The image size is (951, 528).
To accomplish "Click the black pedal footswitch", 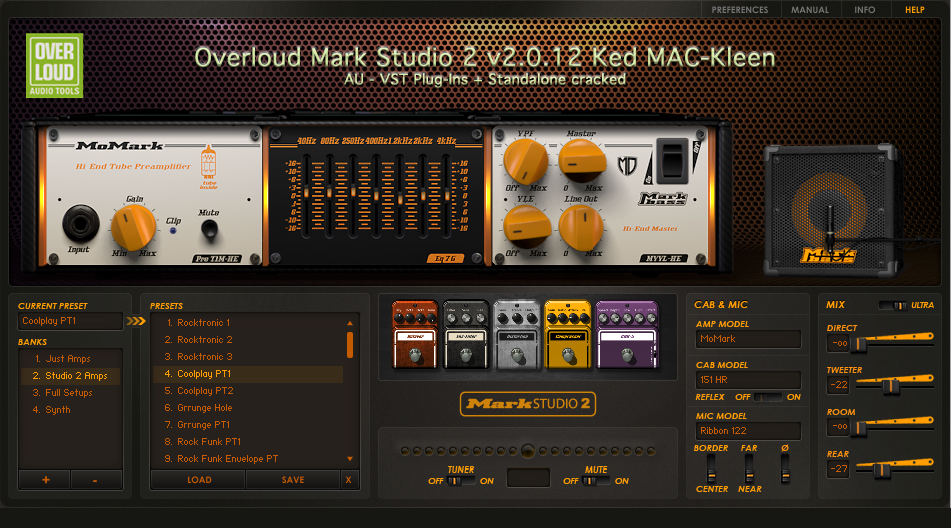I will [466, 356].
